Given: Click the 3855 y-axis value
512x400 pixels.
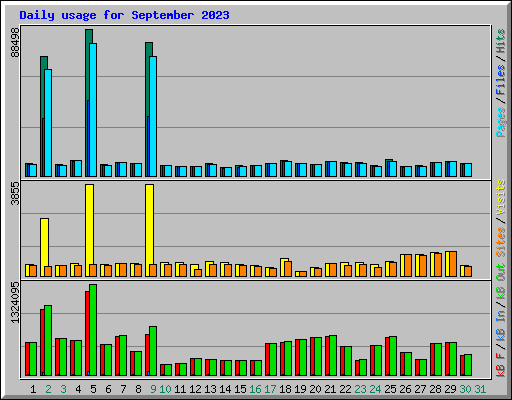Looking at the screenshot, I should 15,193.
